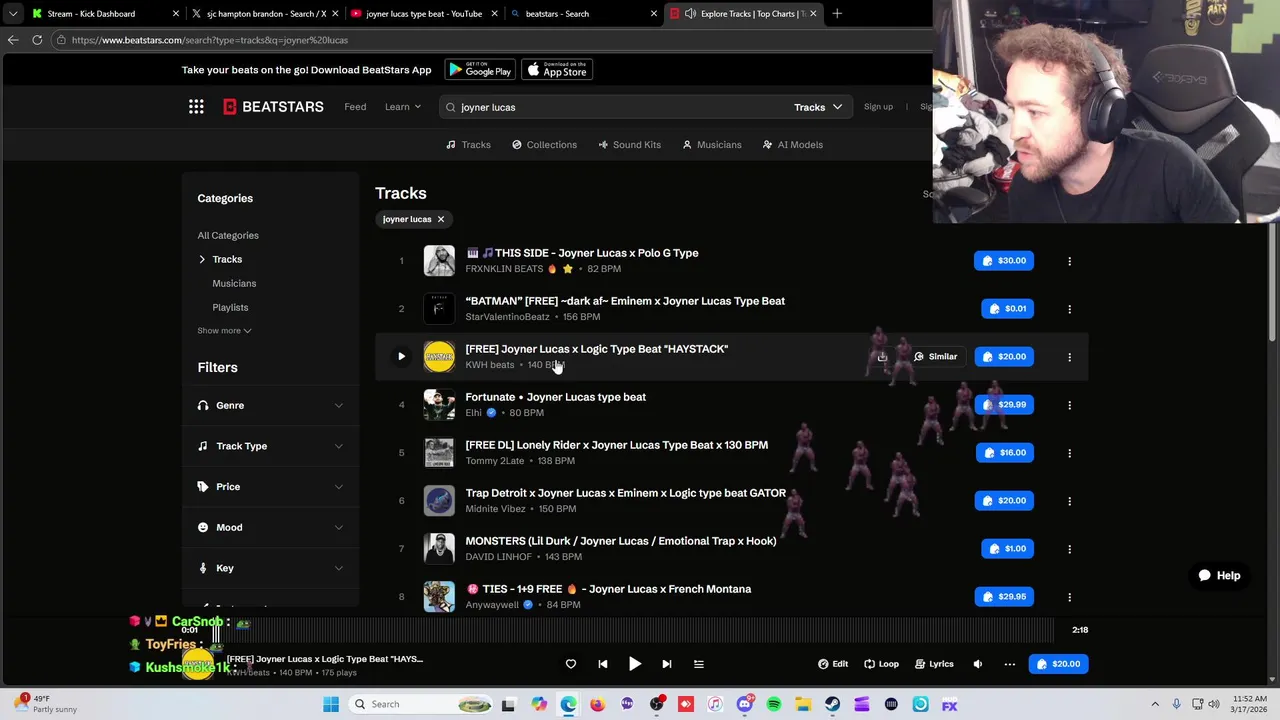1280x720 pixels.
Task: Open more options for HAYSTACK track
Action: (x=1069, y=357)
